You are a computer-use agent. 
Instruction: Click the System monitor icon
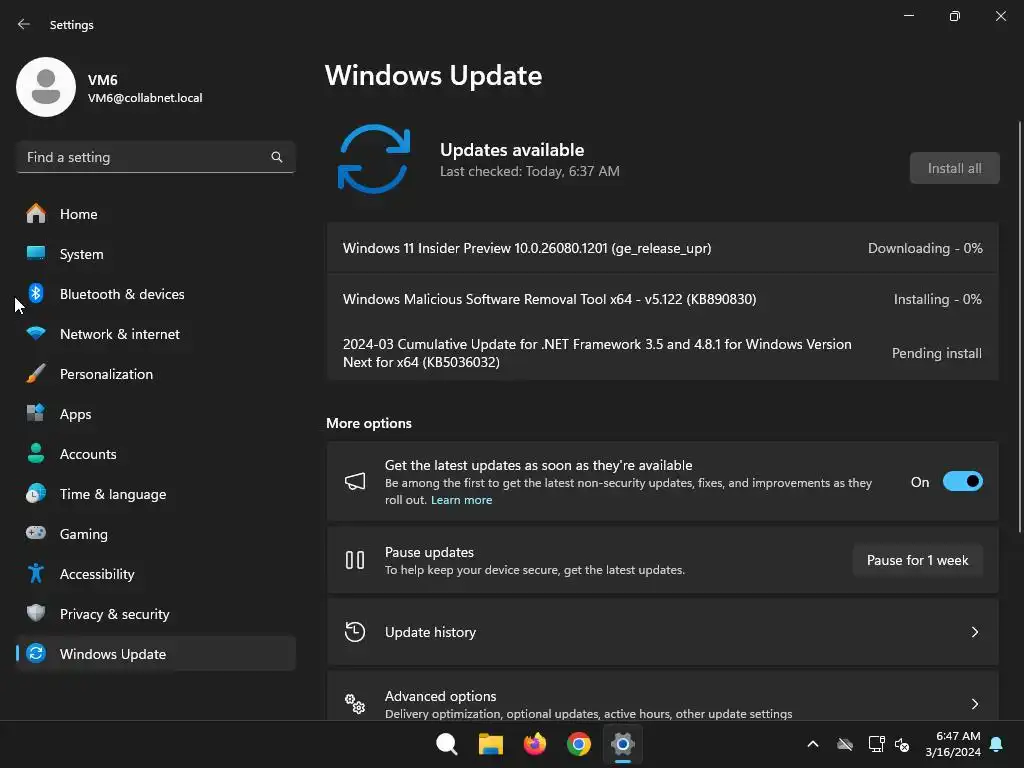[x=36, y=253]
